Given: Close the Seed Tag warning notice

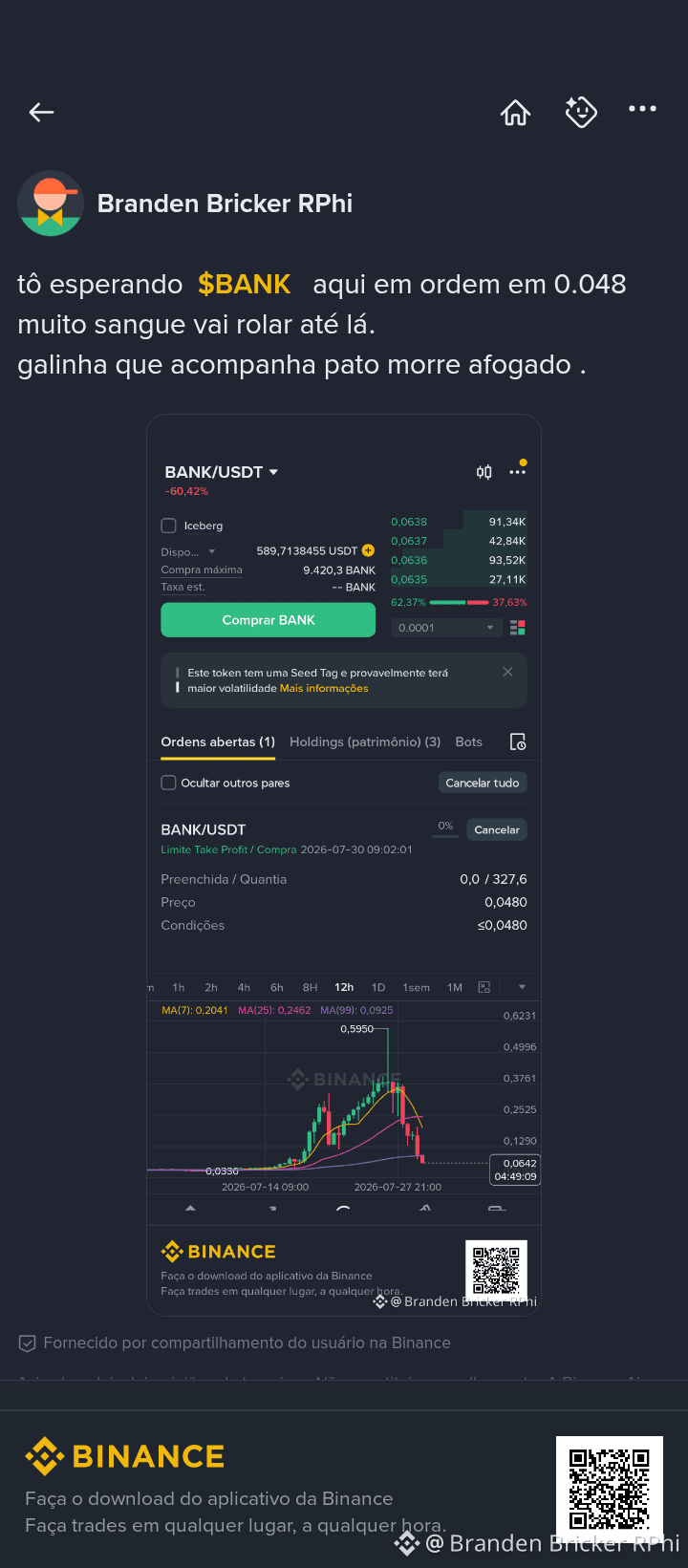Looking at the screenshot, I should [507, 672].
